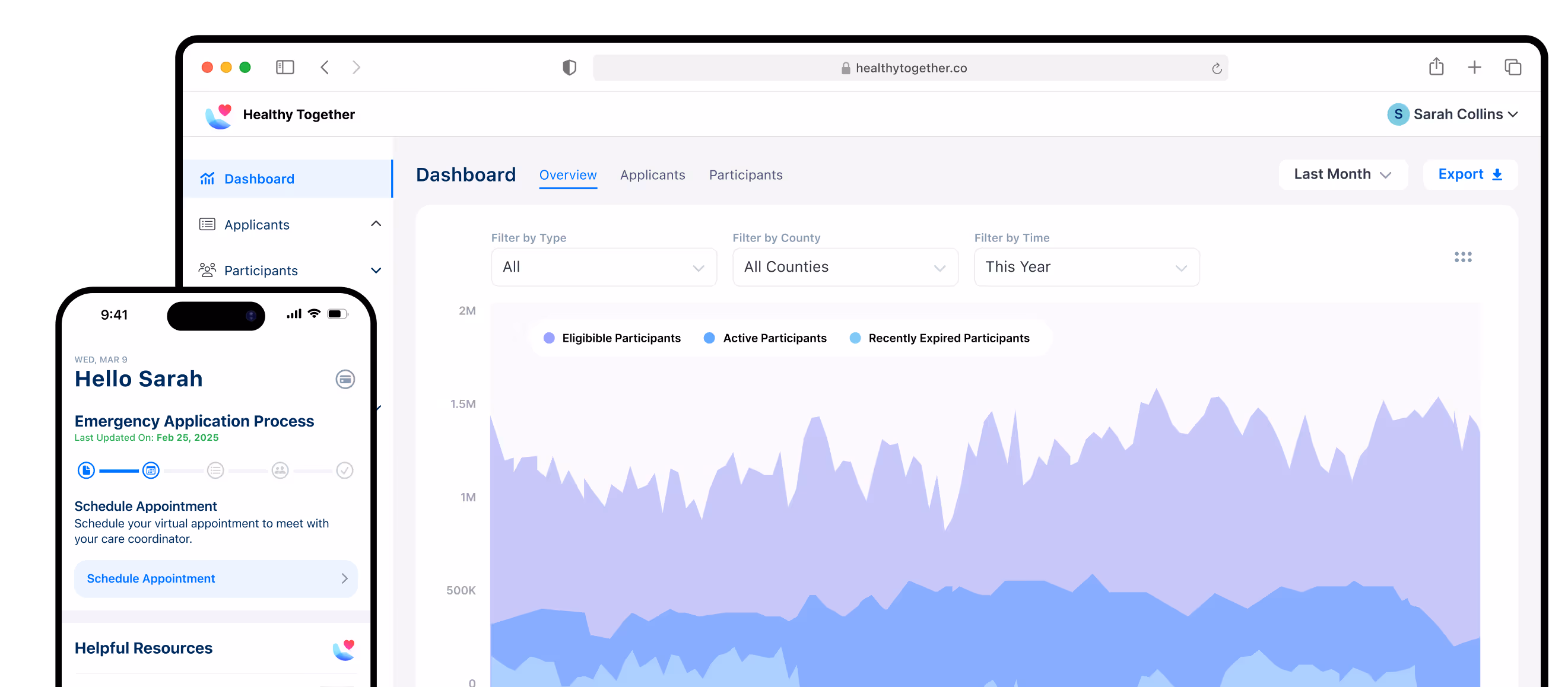The image size is (1568, 687).
Task: Click the Export button
Action: point(1469,174)
